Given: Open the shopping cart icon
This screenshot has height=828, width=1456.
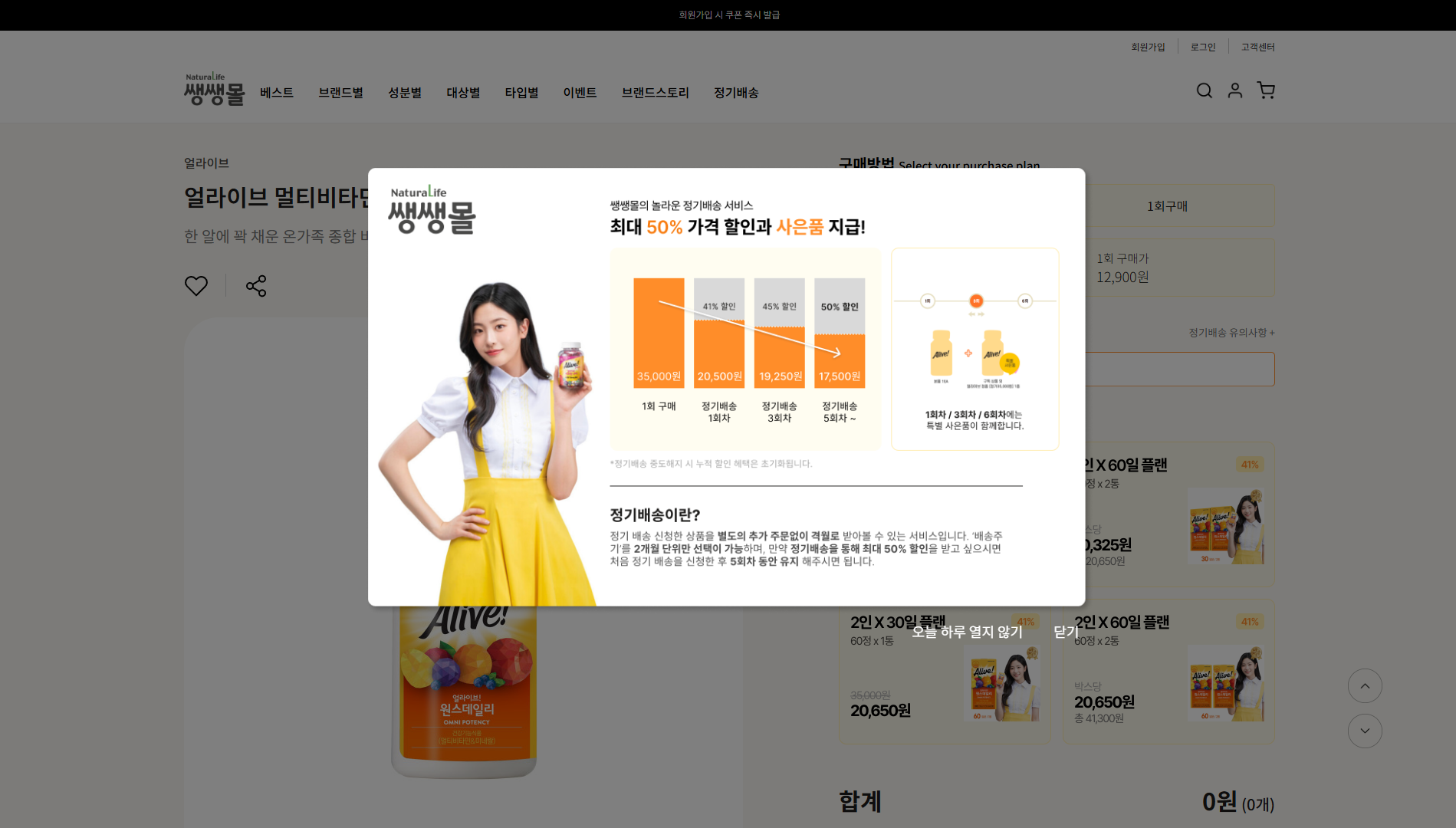Looking at the screenshot, I should pos(1266,90).
